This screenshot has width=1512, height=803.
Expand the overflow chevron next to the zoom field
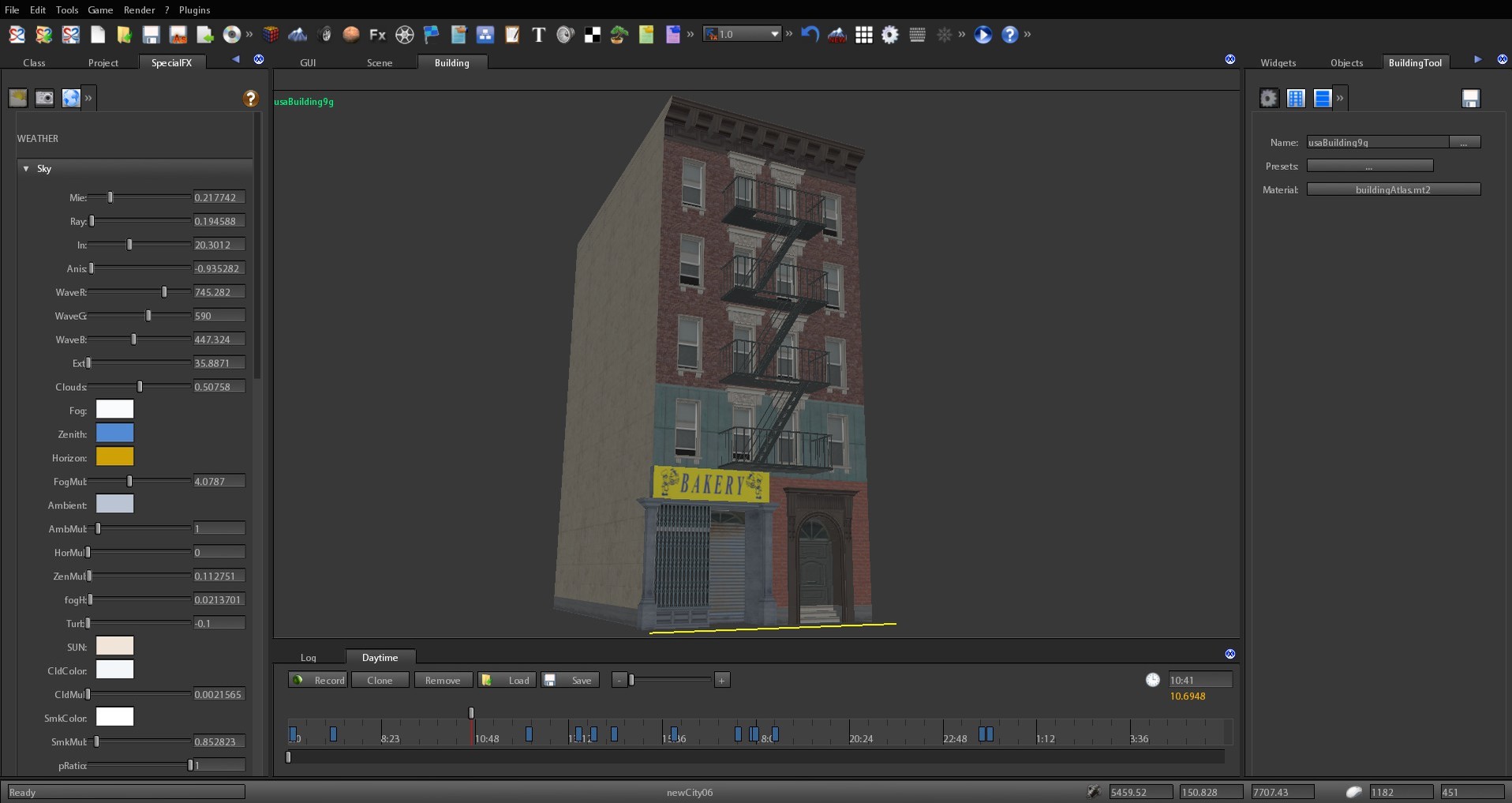(790, 34)
